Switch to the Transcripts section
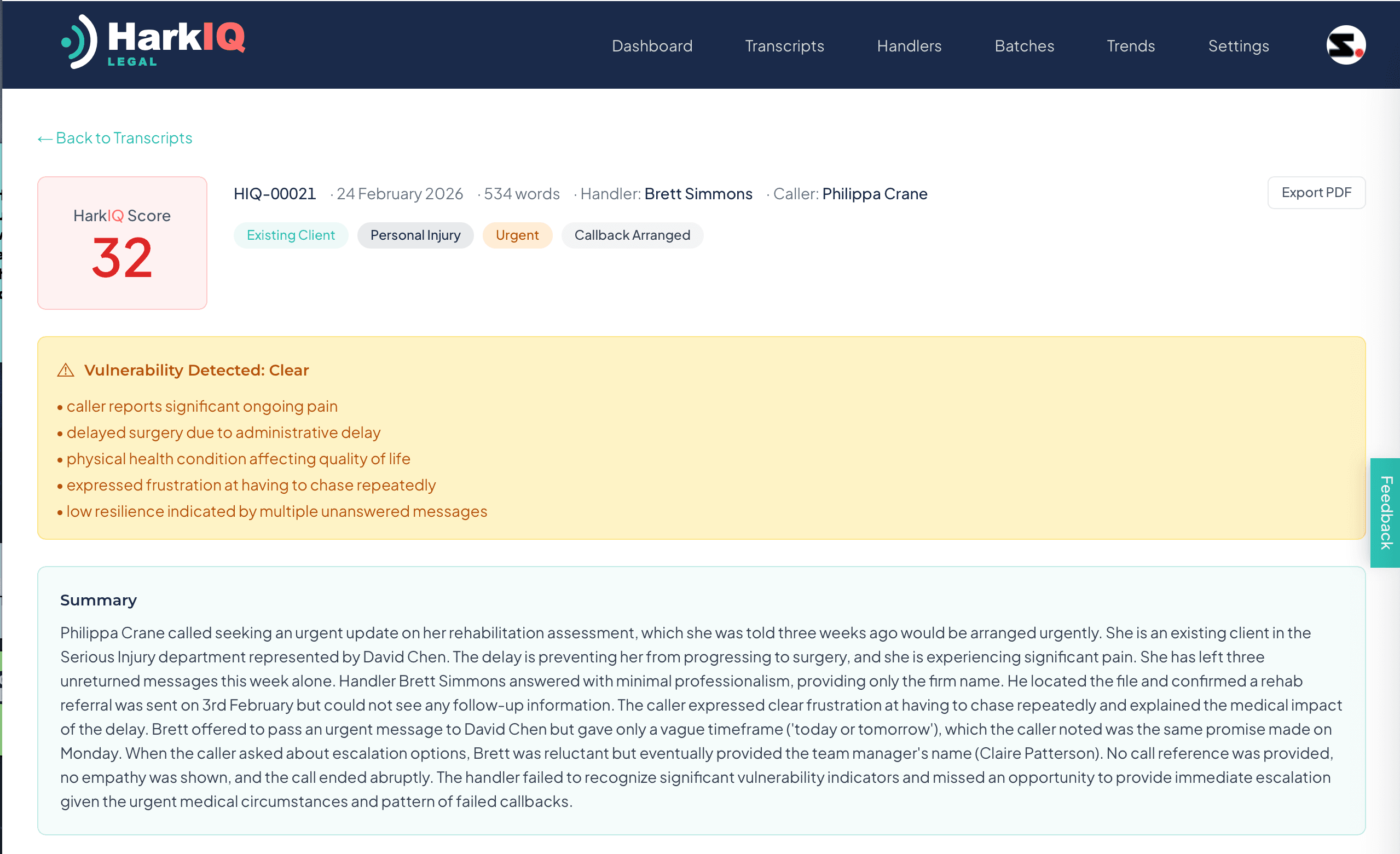This screenshot has height=854, width=1400. (x=785, y=46)
